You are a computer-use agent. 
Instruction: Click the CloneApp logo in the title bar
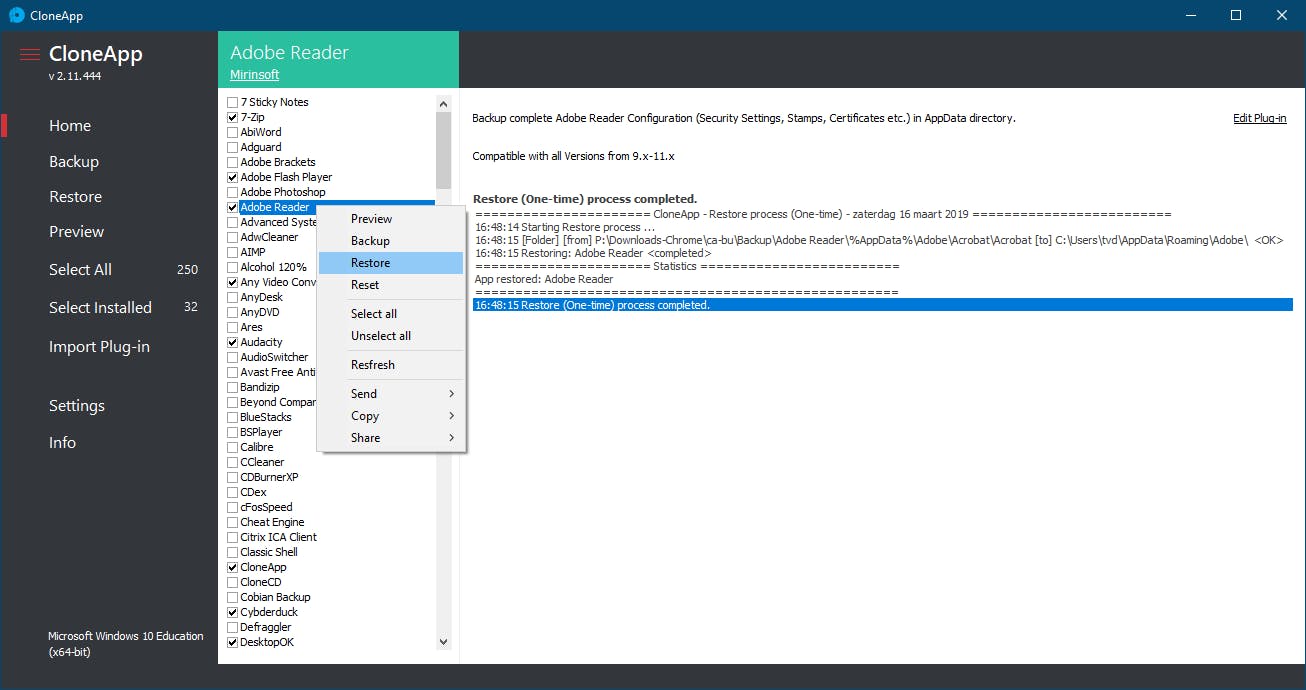(17, 15)
